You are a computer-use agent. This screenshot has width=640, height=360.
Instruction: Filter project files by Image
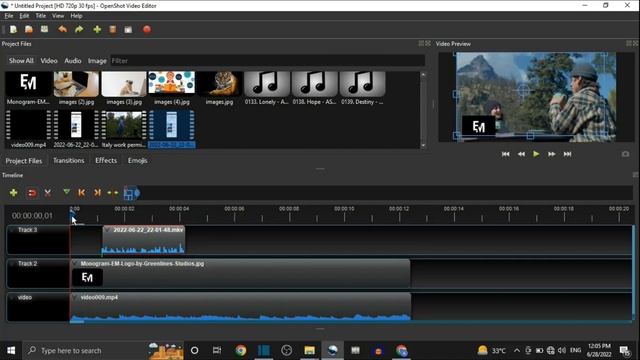tap(97, 61)
